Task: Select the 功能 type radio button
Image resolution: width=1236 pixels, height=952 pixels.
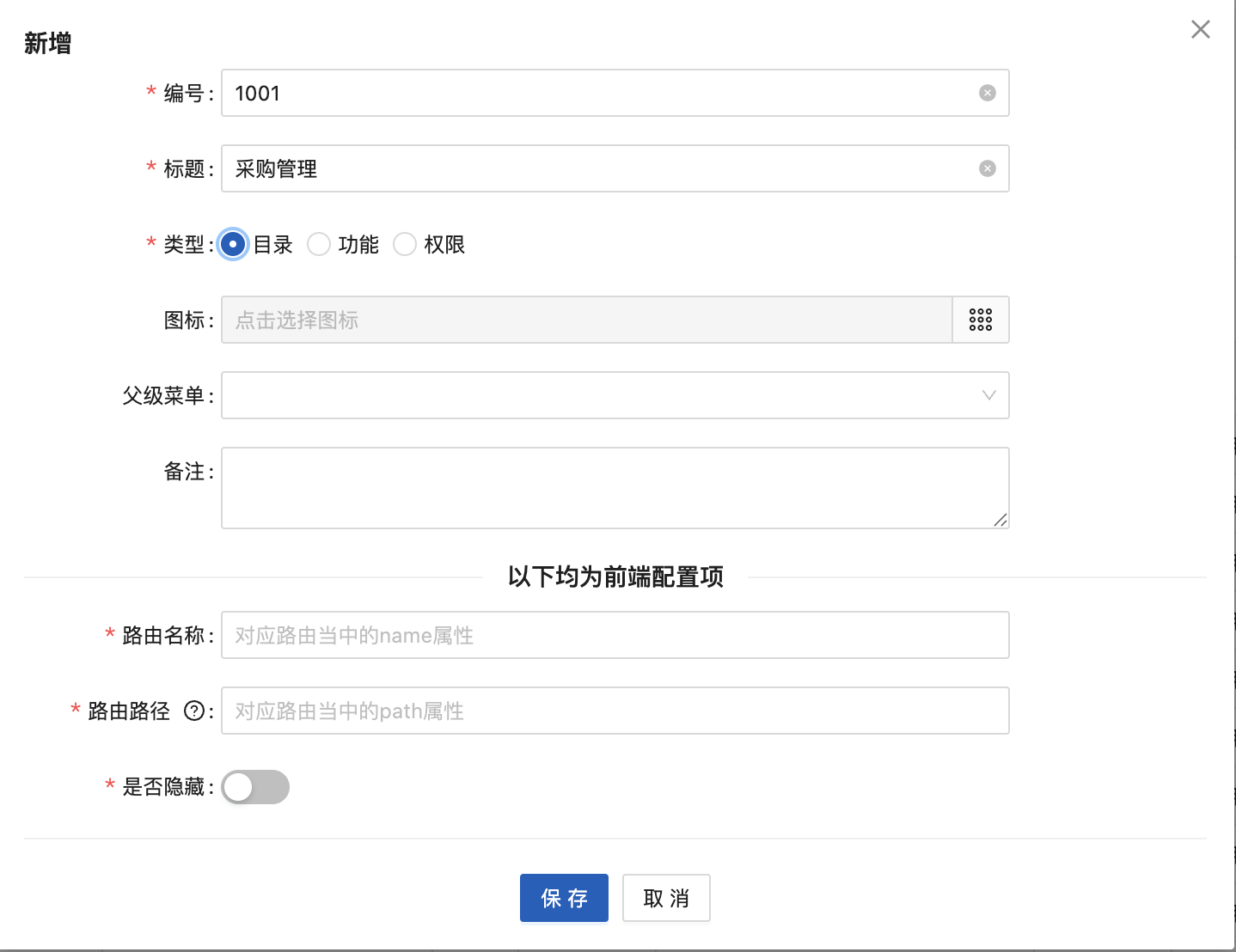Action: click(319, 244)
